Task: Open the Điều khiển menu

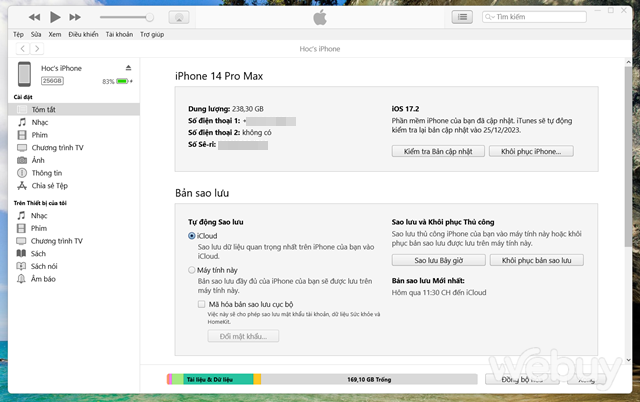Action: (83, 34)
